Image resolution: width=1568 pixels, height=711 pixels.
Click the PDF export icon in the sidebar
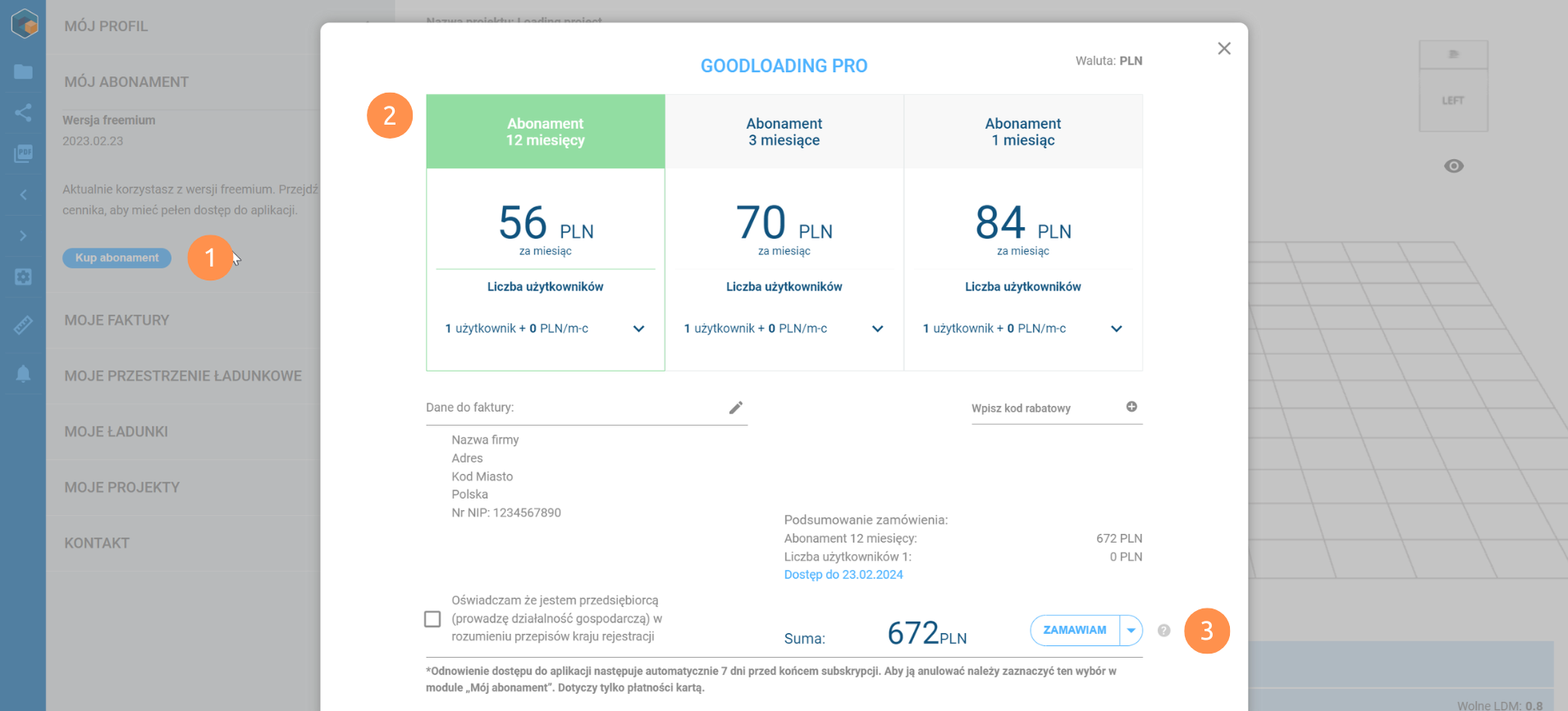(23, 153)
